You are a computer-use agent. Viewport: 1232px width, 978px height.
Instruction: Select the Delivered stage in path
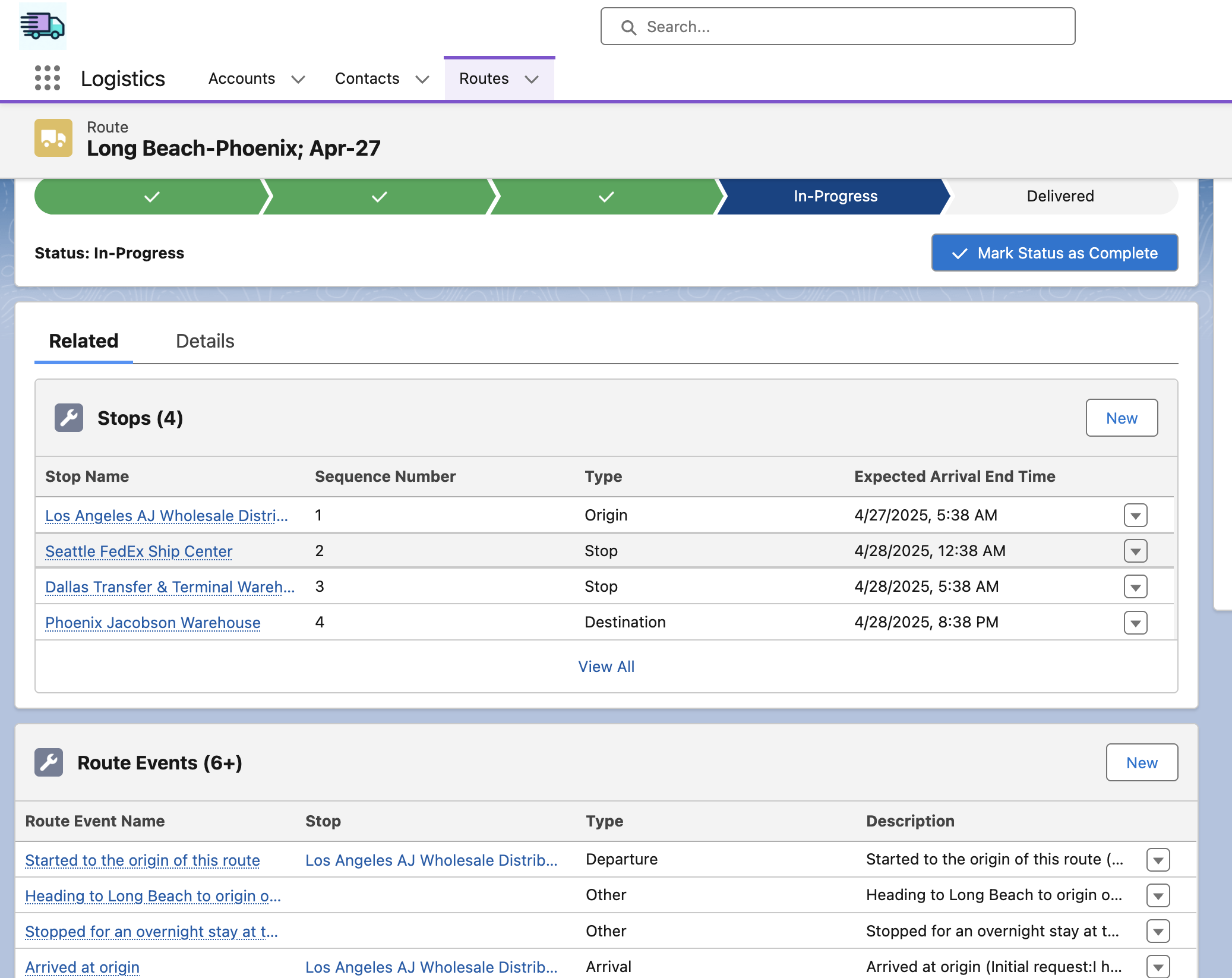(x=1060, y=197)
